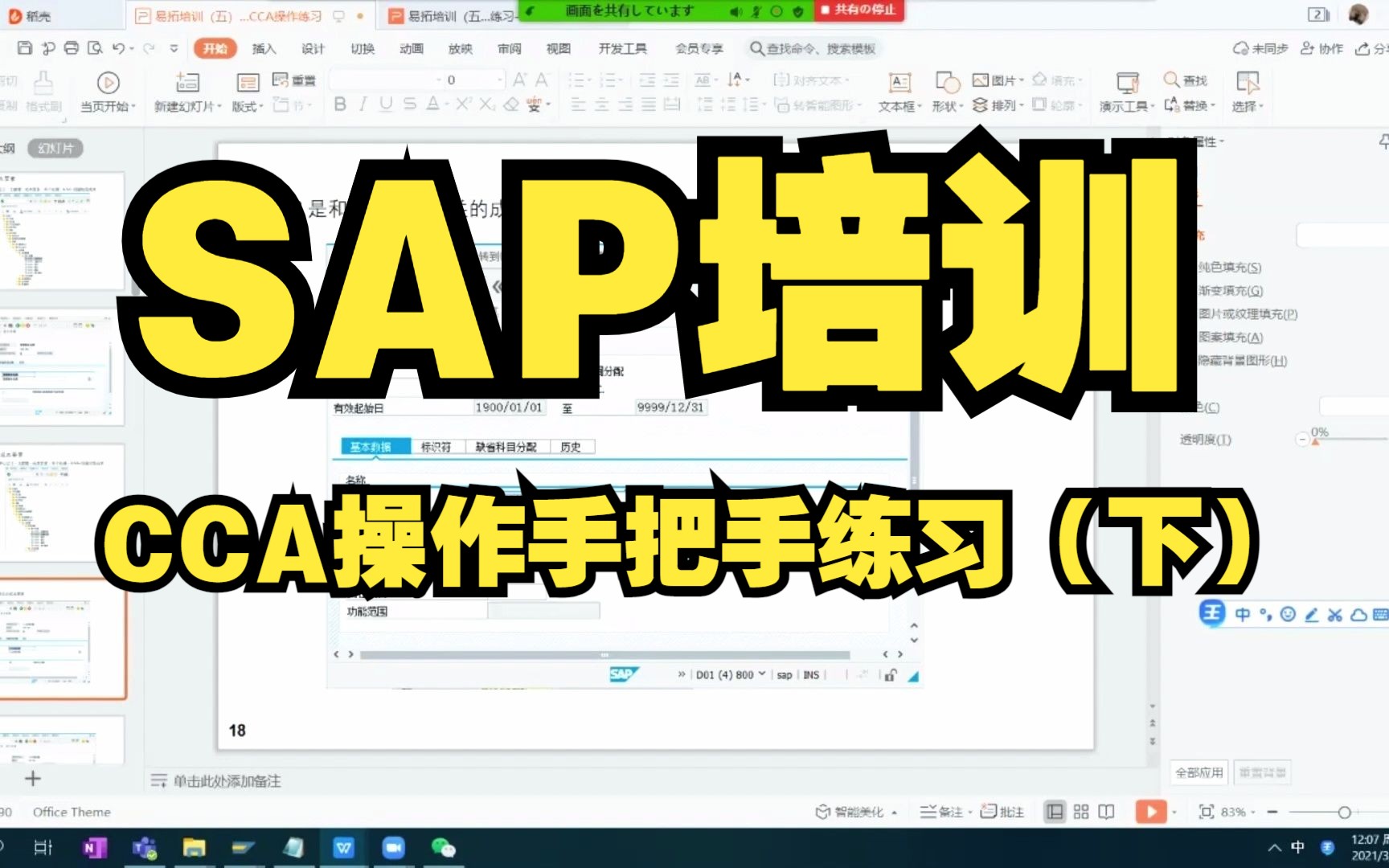The width and height of the screenshot is (1389, 868).
Task: Apply Superscript formatting
Action: [464, 104]
